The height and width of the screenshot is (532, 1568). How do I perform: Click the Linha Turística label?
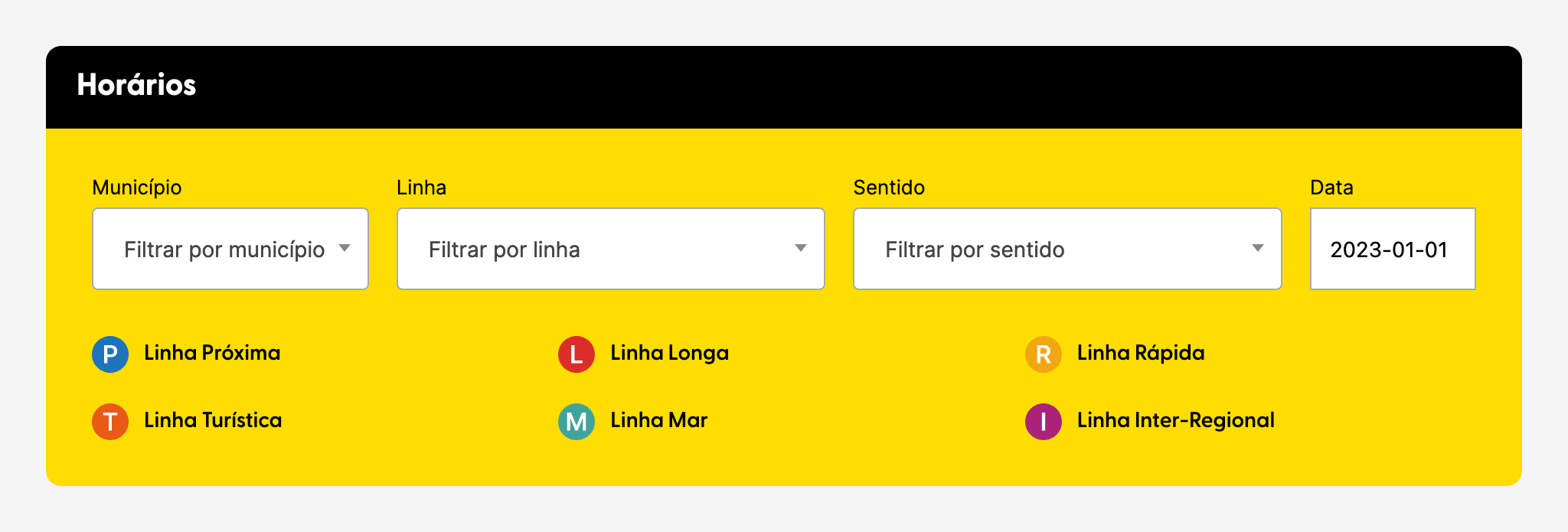click(213, 420)
